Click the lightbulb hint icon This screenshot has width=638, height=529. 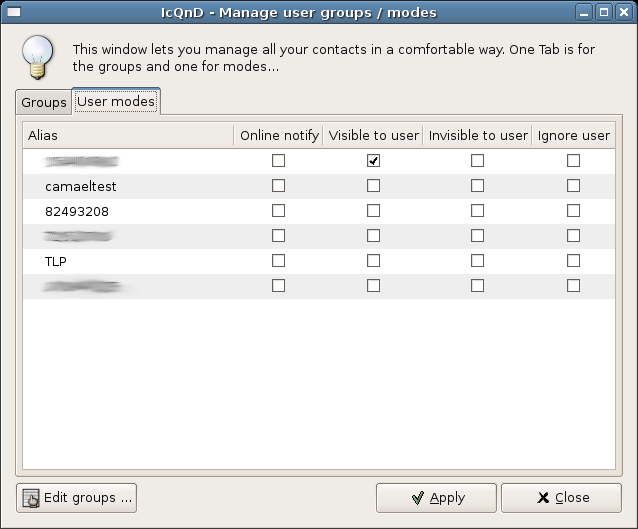click(38, 58)
